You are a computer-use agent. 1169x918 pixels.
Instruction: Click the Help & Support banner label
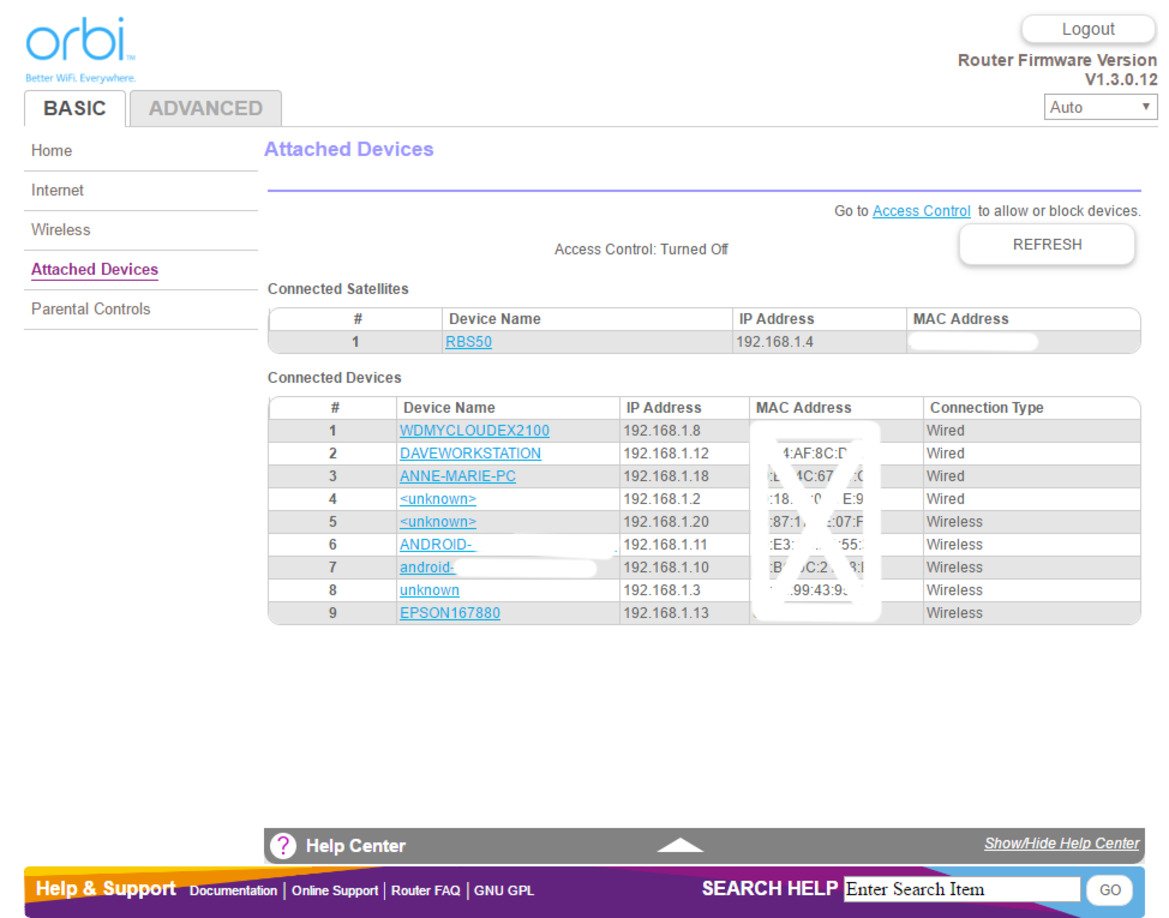[x=106, y=888]
